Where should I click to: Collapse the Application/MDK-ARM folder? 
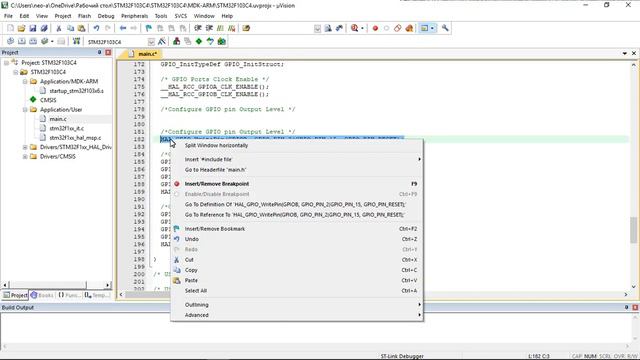click(x=25, y=81)
